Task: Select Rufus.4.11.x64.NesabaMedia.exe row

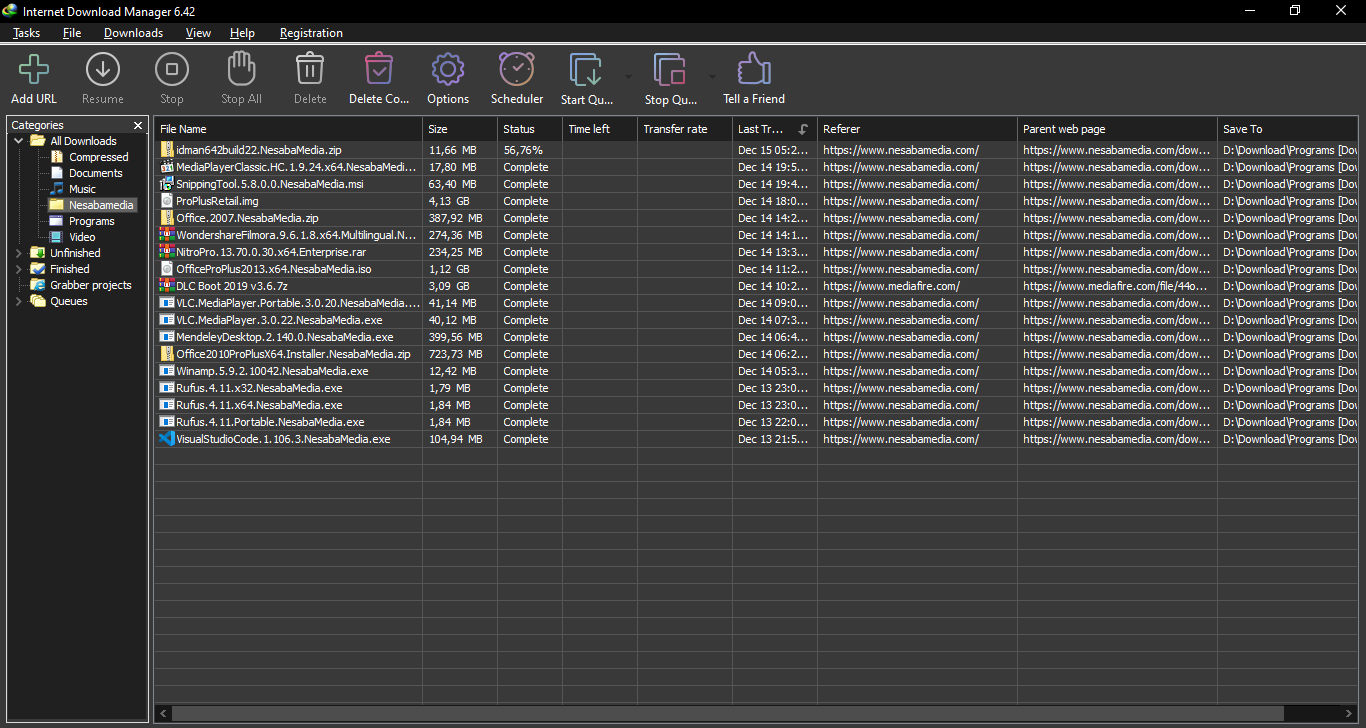Action: (756, 405)
